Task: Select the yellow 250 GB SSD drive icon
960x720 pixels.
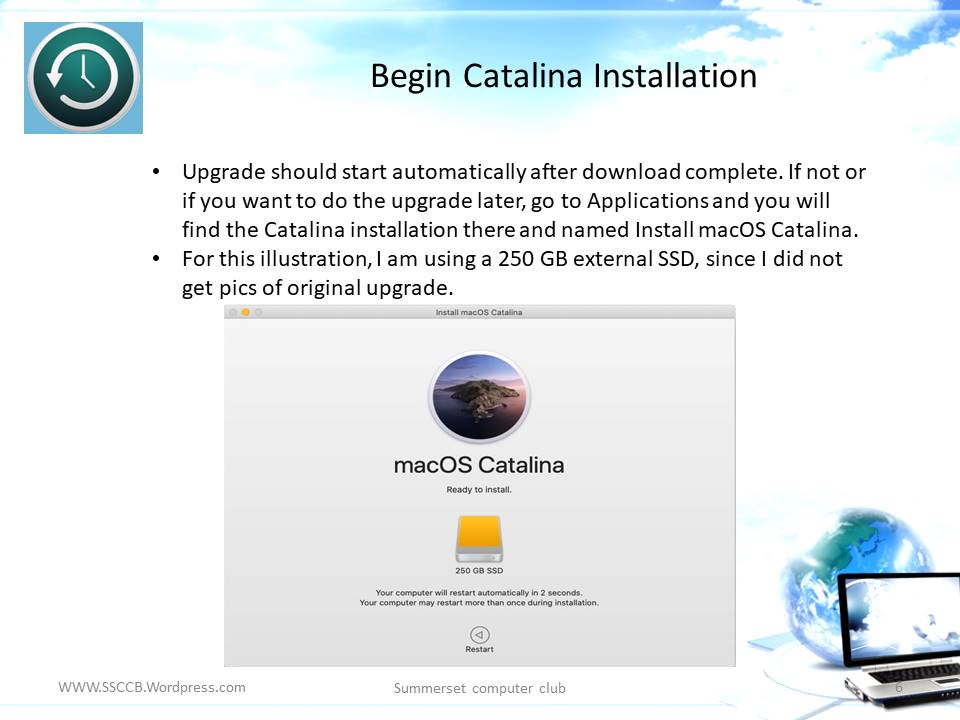Action: click(479, 538)
